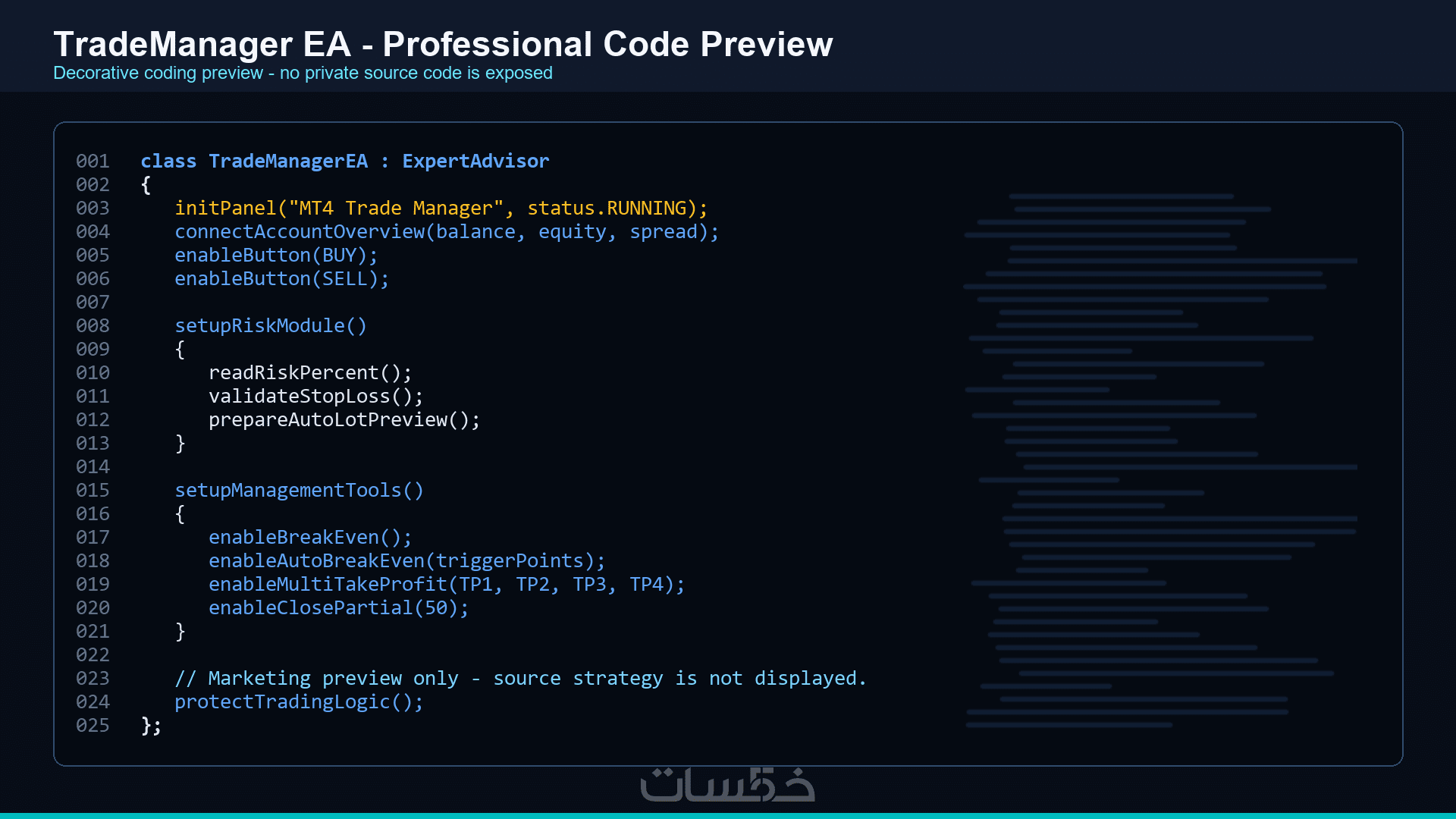This screenshot has width=1456, height=819.
Task: Click the setupRiskModule() line
Action: (x=271, y=326)
